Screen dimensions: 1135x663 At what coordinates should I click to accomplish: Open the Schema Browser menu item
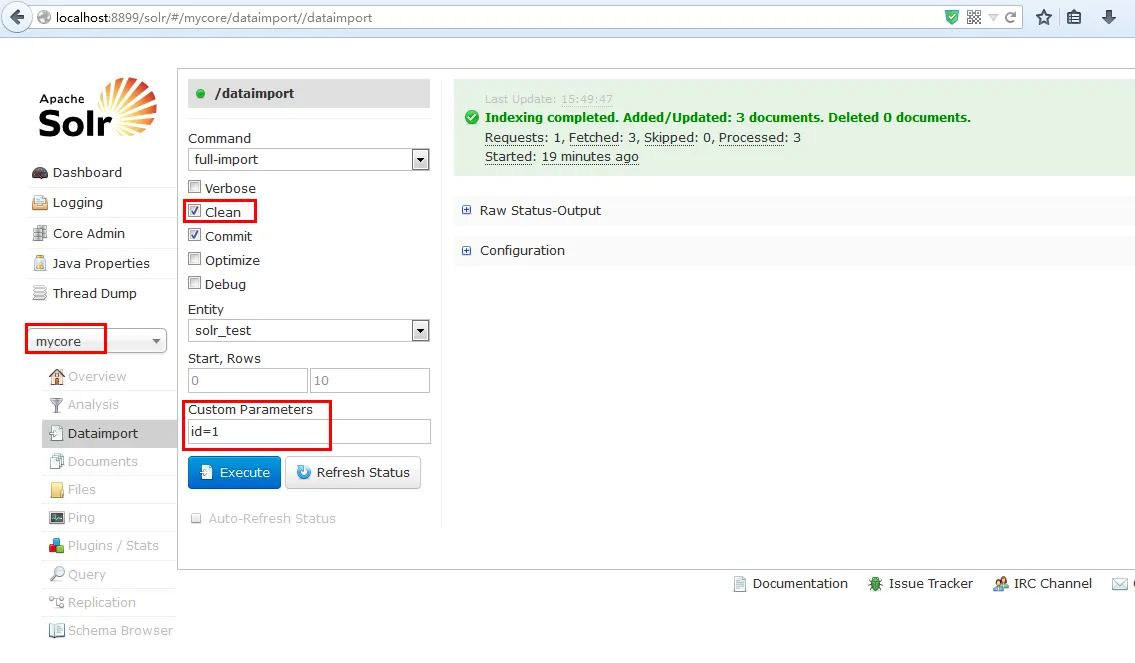click(120, 630)
